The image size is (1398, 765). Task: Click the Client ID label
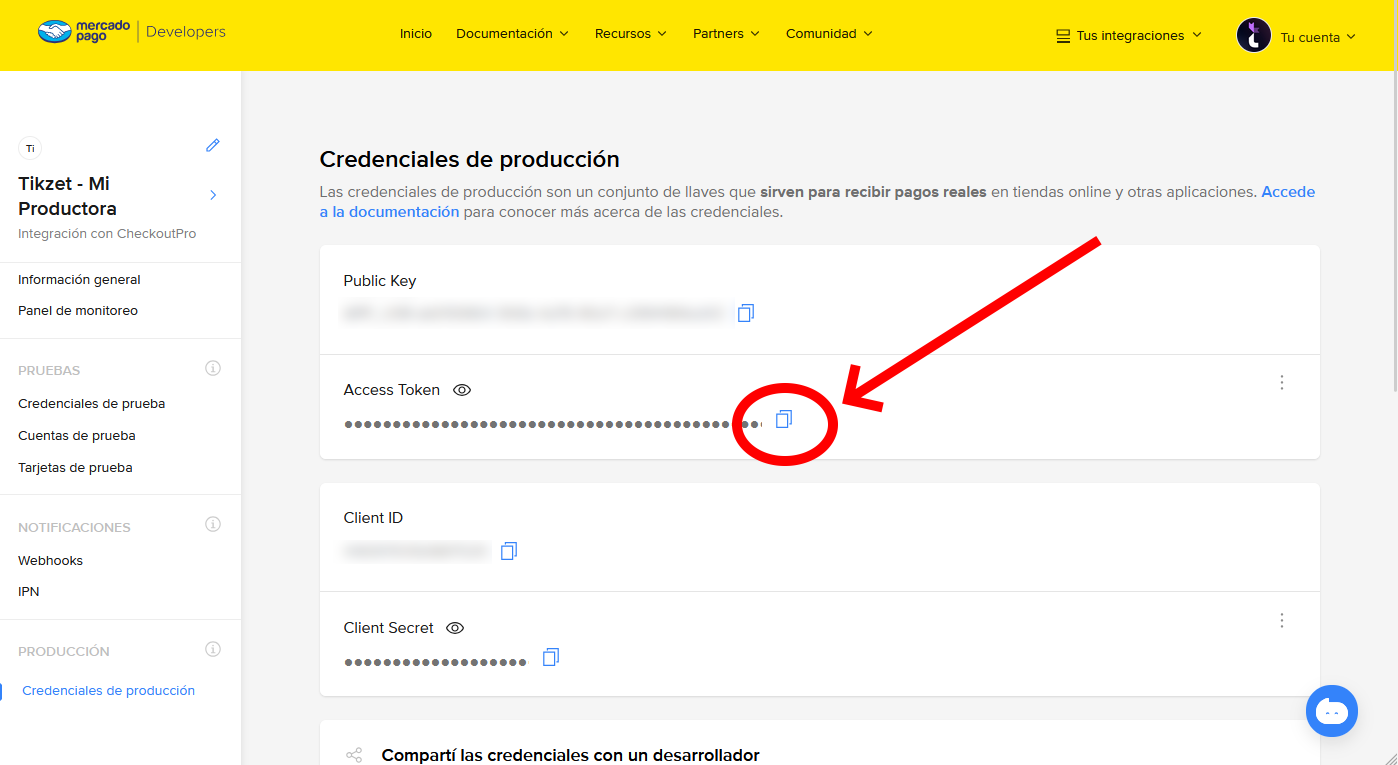click(373, 518)
